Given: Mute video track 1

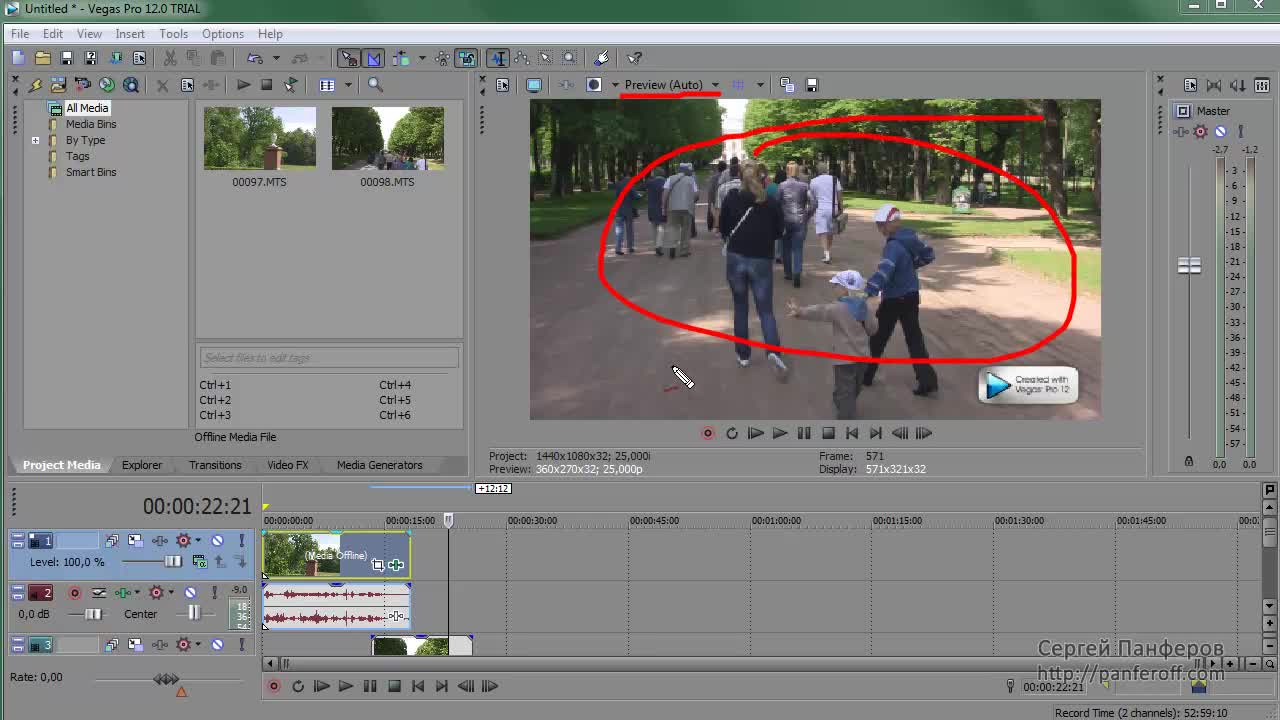Looking at the screenshot, I should (217, 541).
